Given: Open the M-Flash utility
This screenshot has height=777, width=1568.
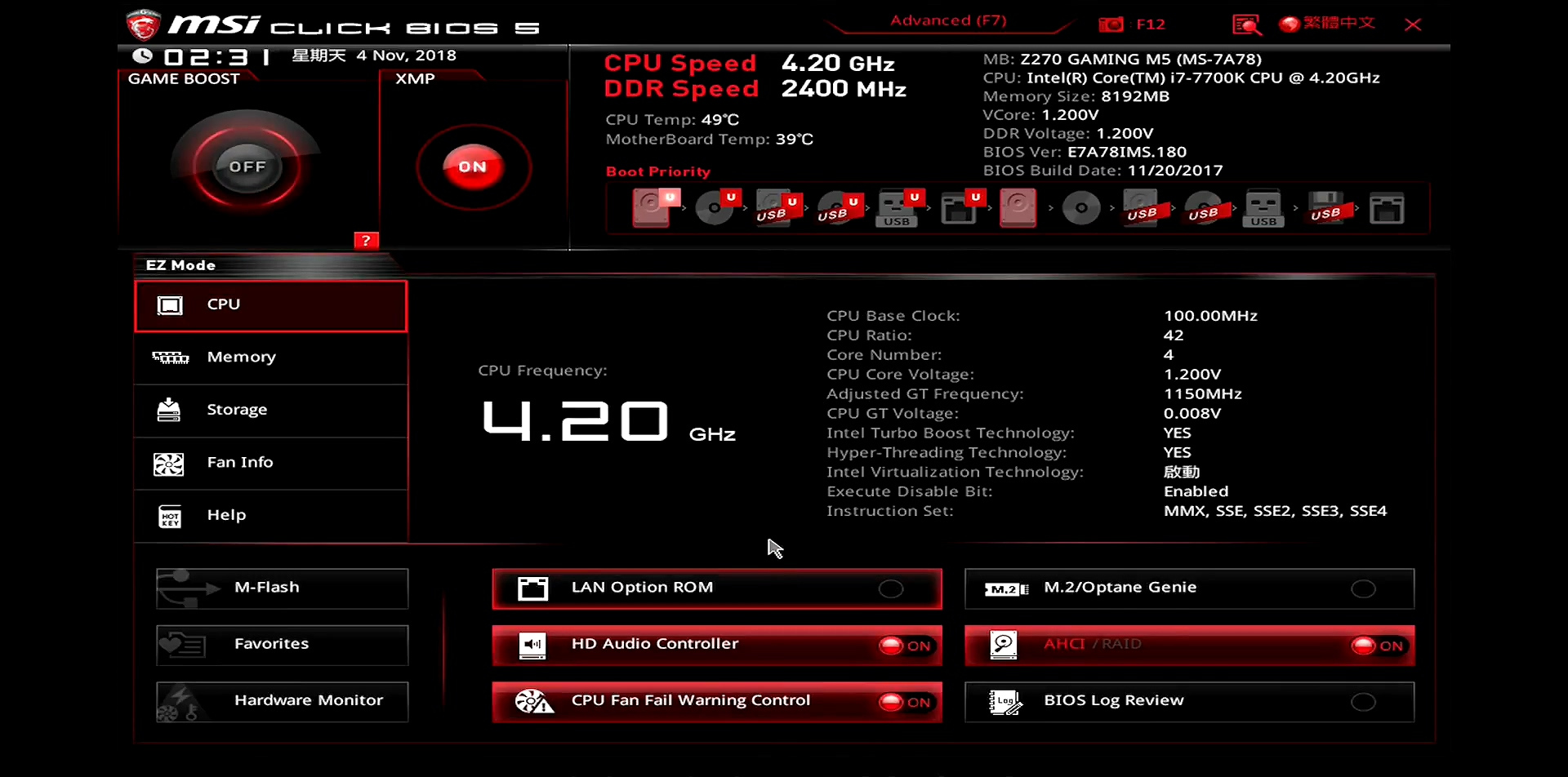Looking at the screenshot, I should (x=282, y=588).
